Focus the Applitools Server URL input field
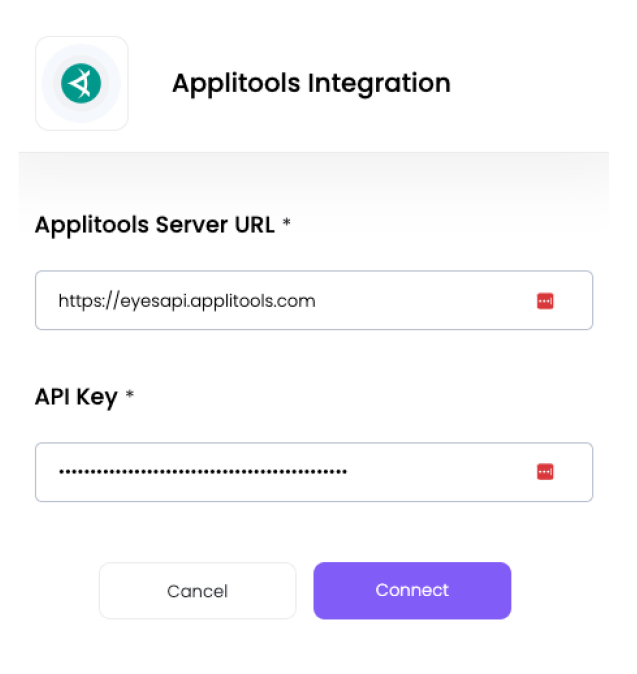The image size is (637, 674). [314, 300]
